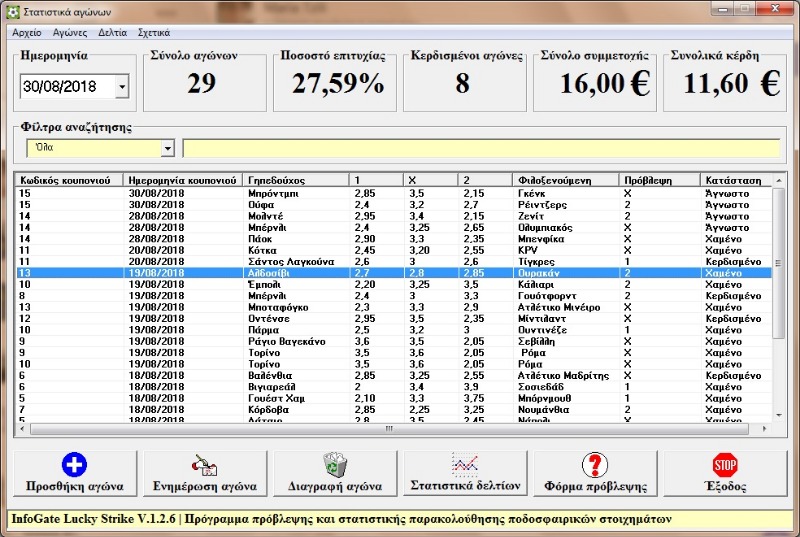Click the table's vertical scrollbar down arrow
Viewport: 800px width, 537px height.
tap(778, 416)
